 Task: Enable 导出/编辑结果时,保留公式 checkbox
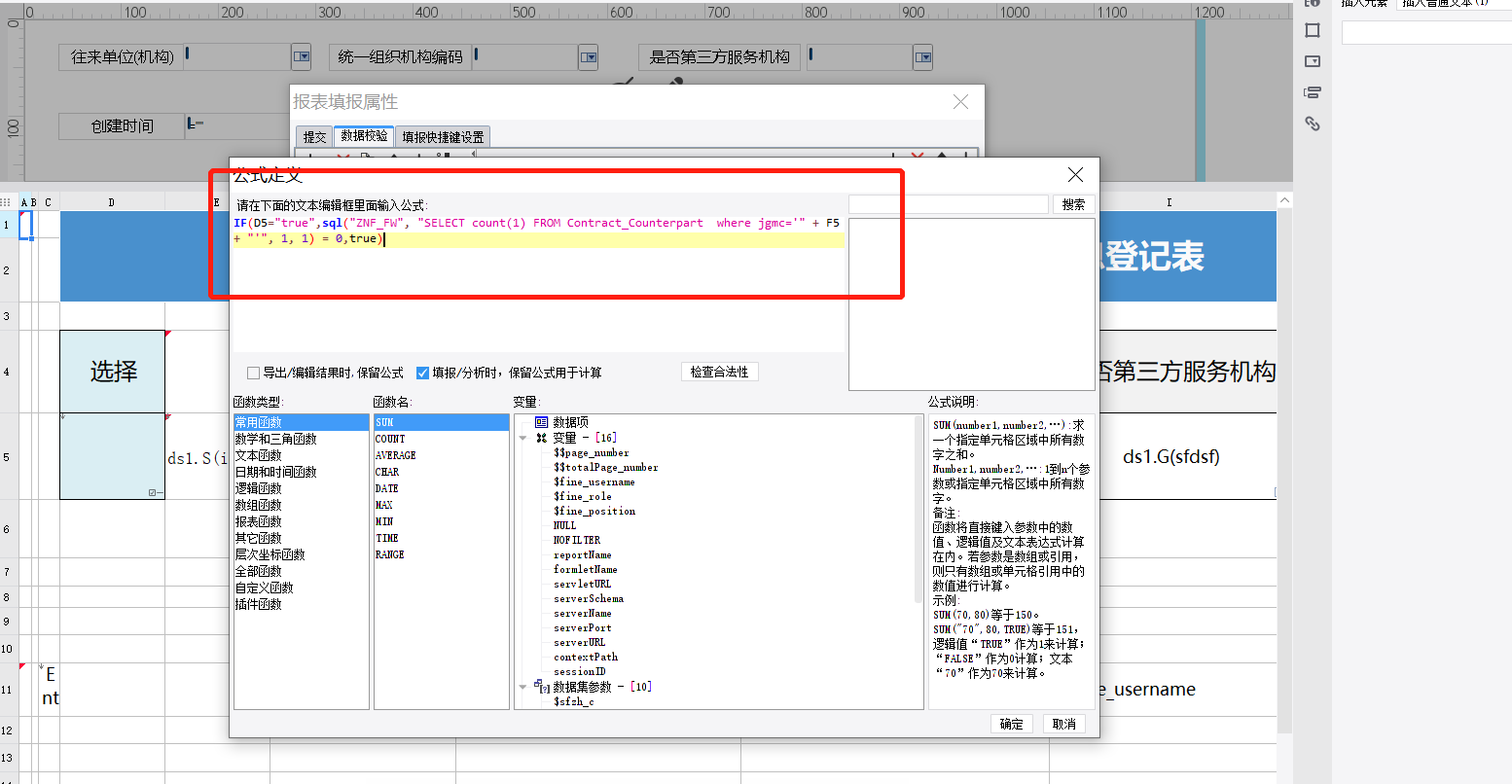tap(254, 373)
